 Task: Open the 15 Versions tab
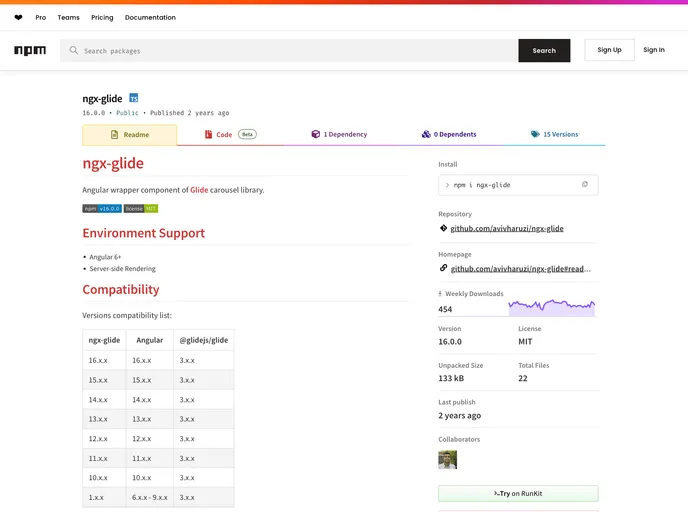554,134
